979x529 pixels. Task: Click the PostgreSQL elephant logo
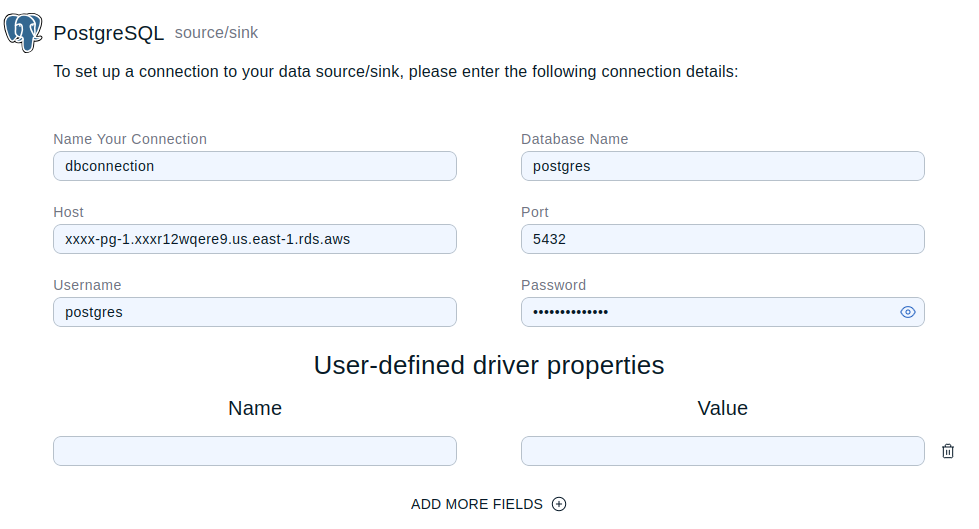24,32
